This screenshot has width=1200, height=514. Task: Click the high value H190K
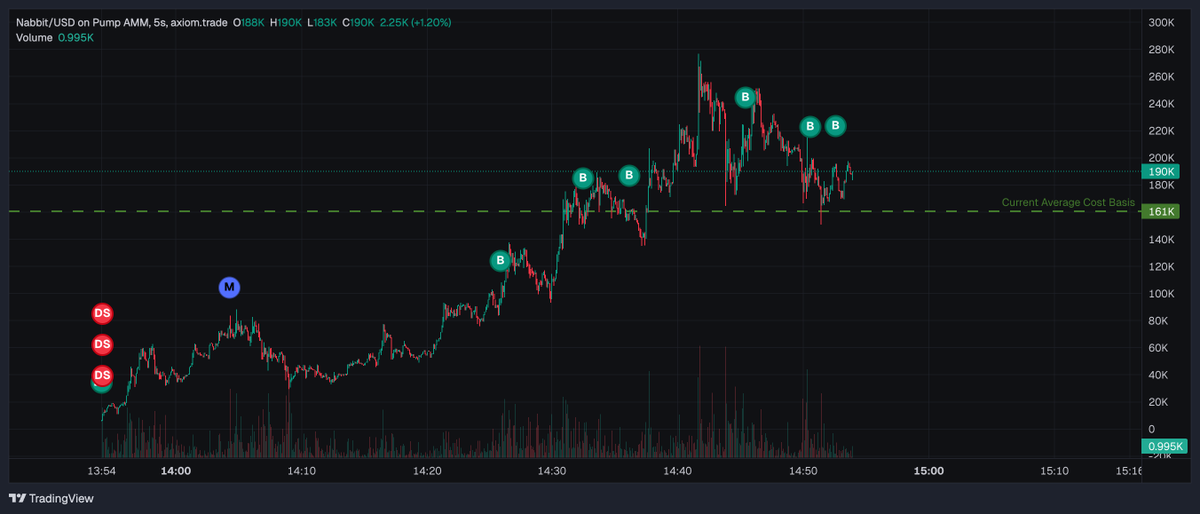tap(286, 22)
